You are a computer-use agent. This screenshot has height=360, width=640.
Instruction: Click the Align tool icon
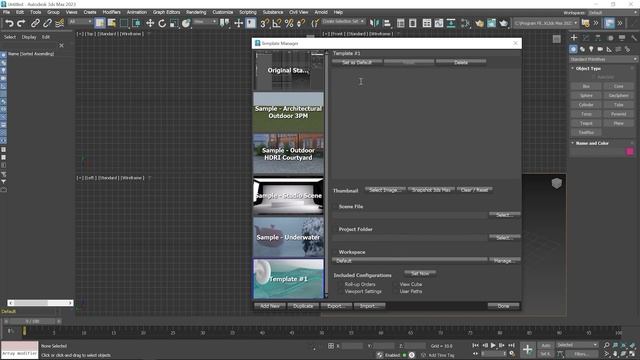pyautogui.click(x=387, y=23)
